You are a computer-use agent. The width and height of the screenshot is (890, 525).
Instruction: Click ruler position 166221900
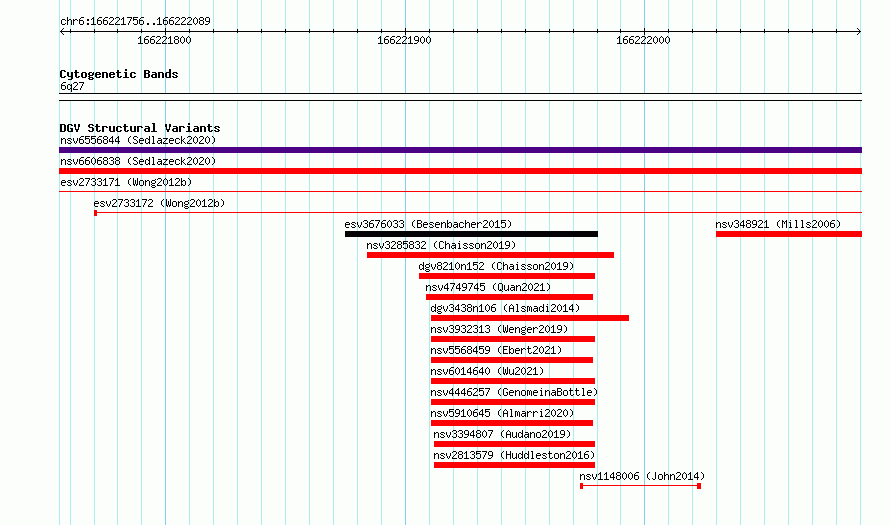(x=404, y=40)
